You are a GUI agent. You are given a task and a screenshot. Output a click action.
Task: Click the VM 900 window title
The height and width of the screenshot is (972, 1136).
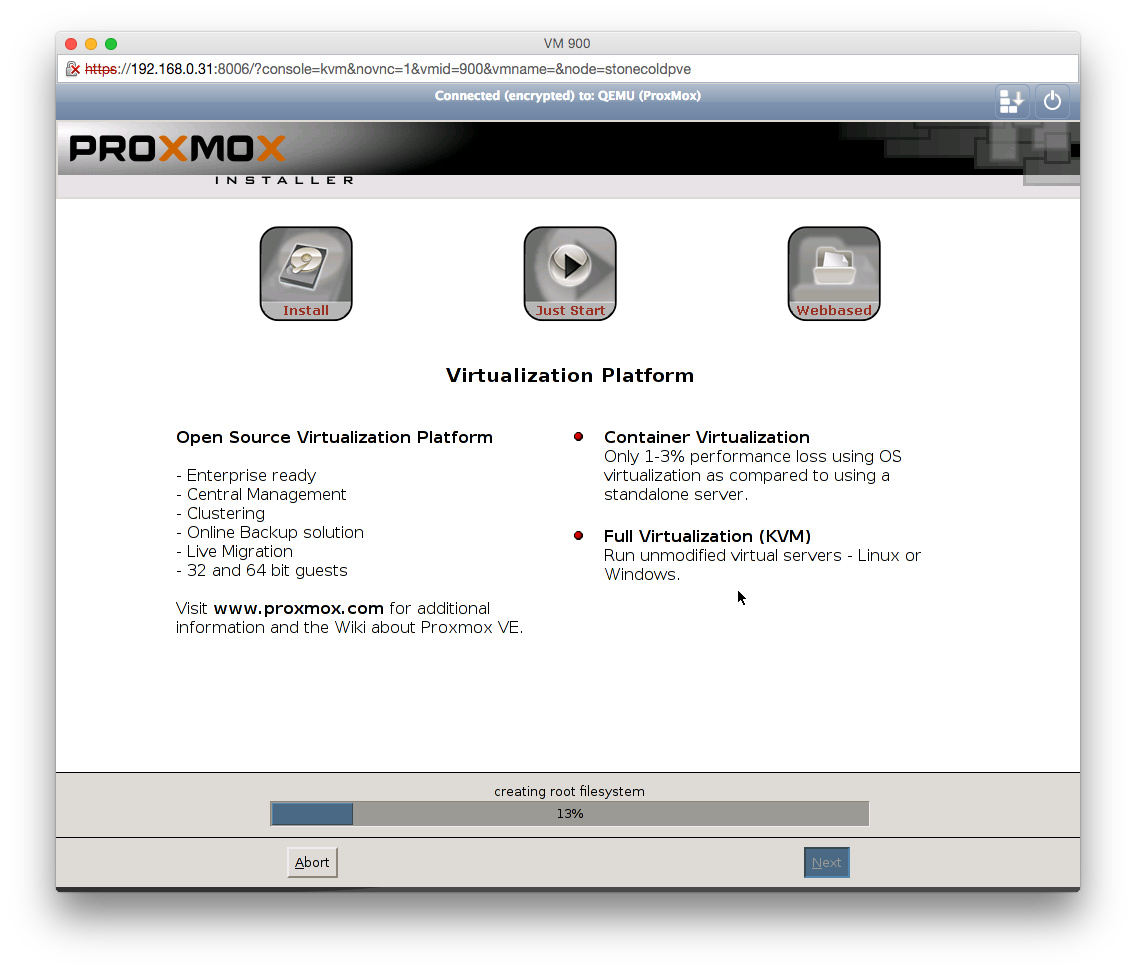click(567, 43)
